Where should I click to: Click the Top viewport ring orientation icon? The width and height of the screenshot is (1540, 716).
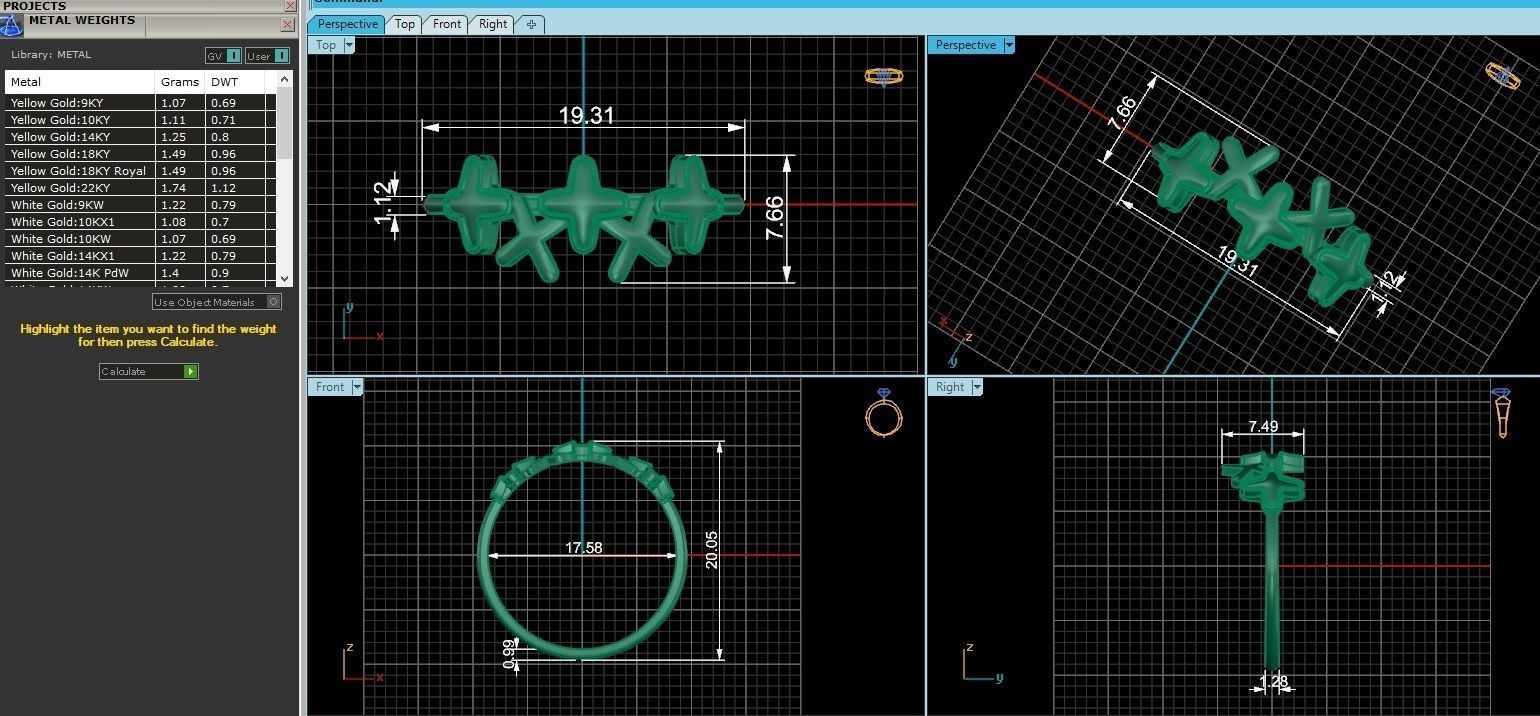pos(884,76)
